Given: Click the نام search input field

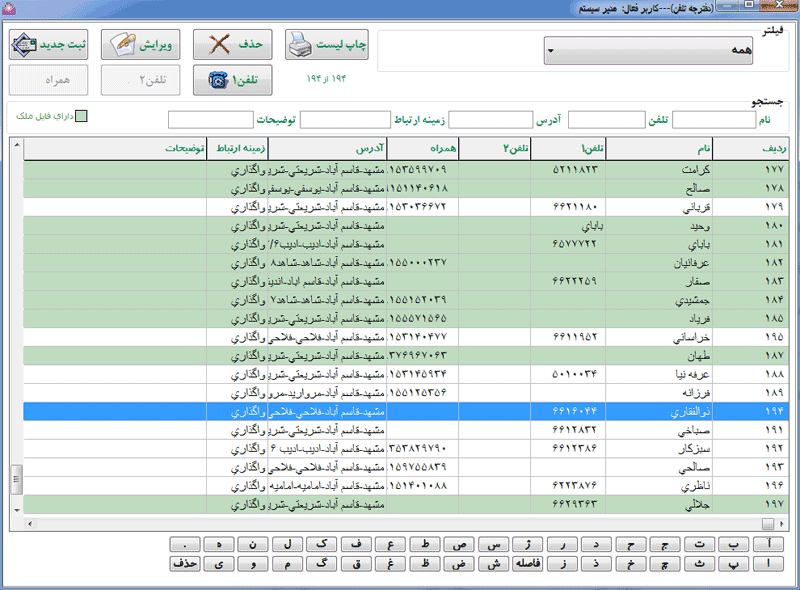Looking at the screenshot, I should tap(714, 120).
